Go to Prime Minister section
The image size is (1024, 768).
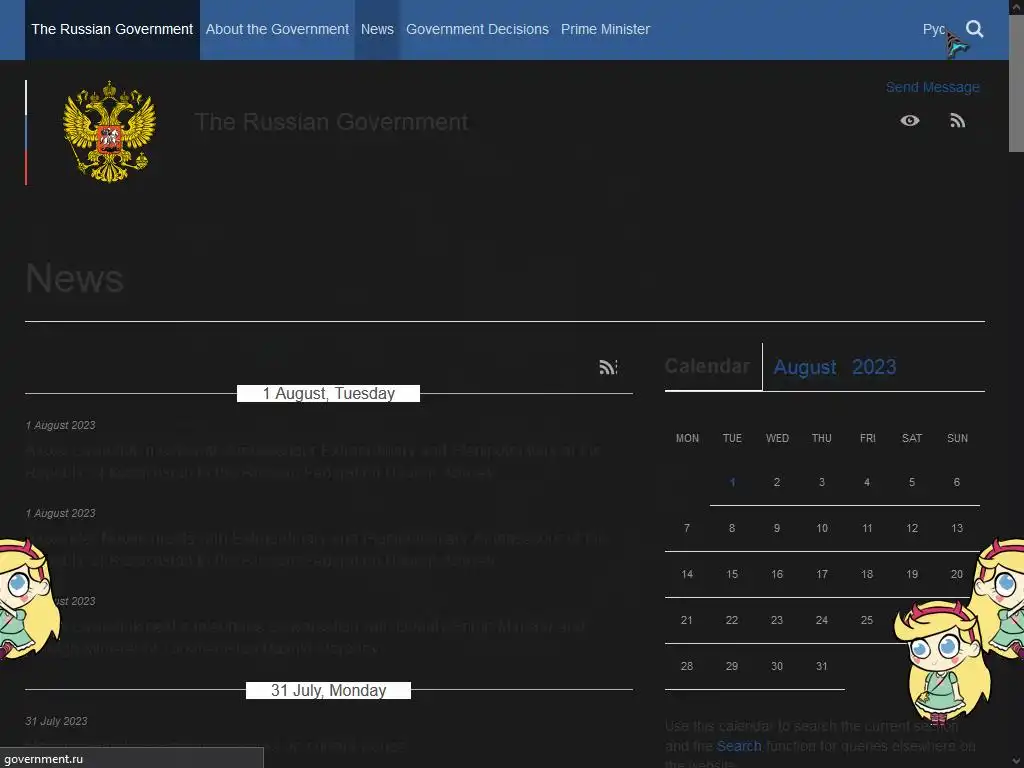[x=605, y=29]
